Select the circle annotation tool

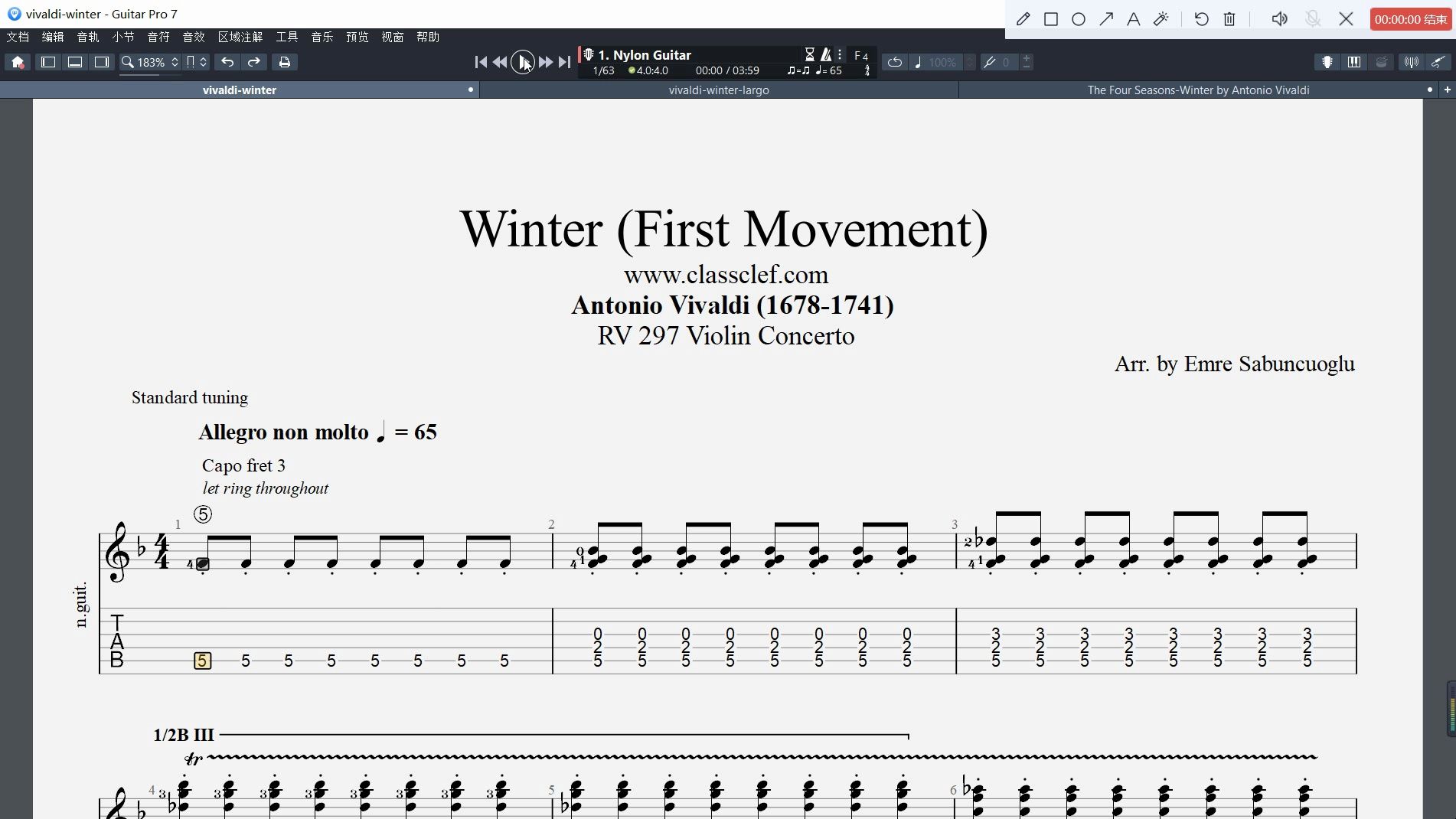1079,19
